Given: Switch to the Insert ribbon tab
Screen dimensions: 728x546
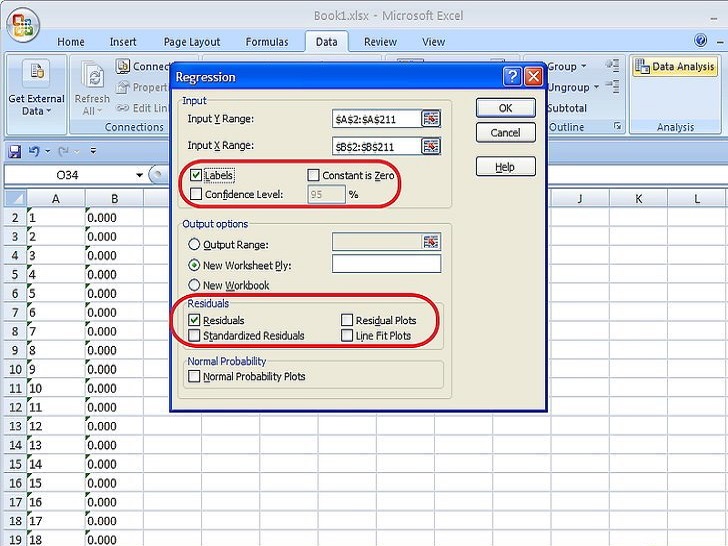Looking at the screenshot, I should pyautogui.click(x=123, y=42).
